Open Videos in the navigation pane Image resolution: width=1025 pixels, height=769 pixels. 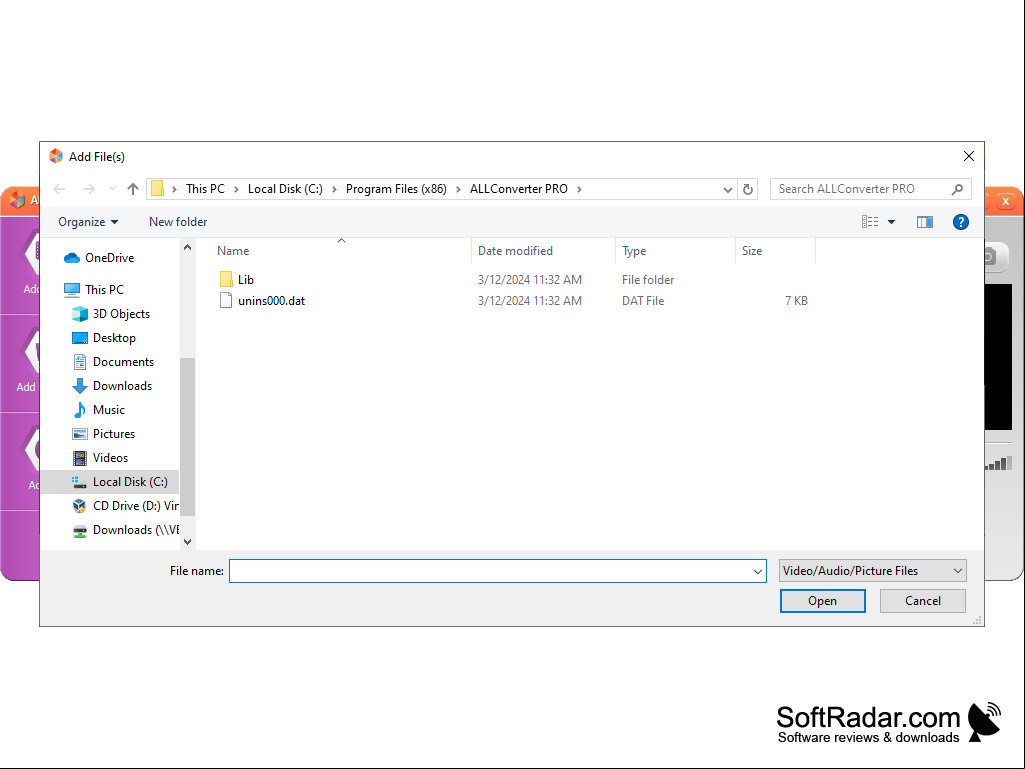point(110,458)
